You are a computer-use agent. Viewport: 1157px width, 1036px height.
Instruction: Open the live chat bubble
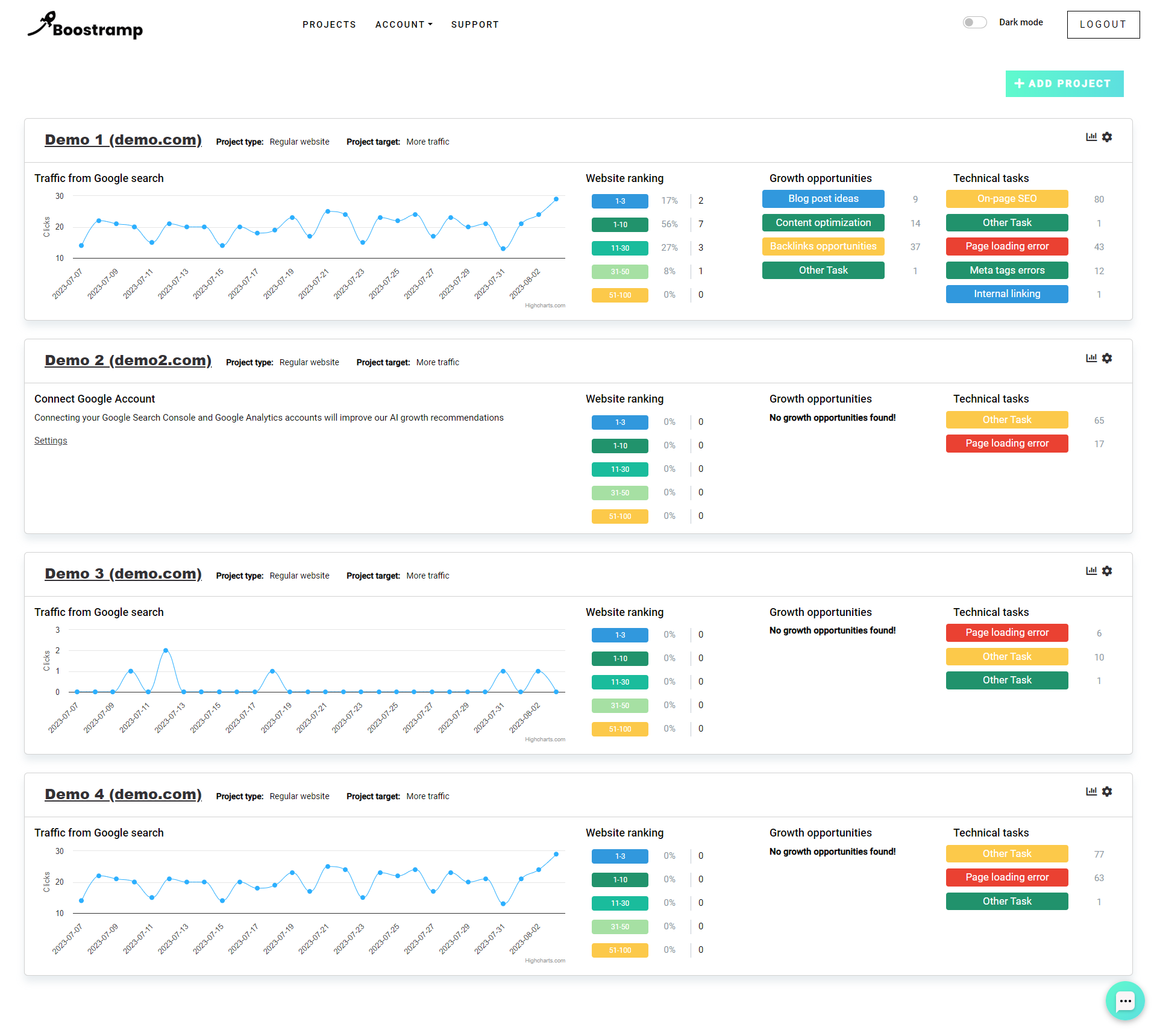(1124, 1001)
